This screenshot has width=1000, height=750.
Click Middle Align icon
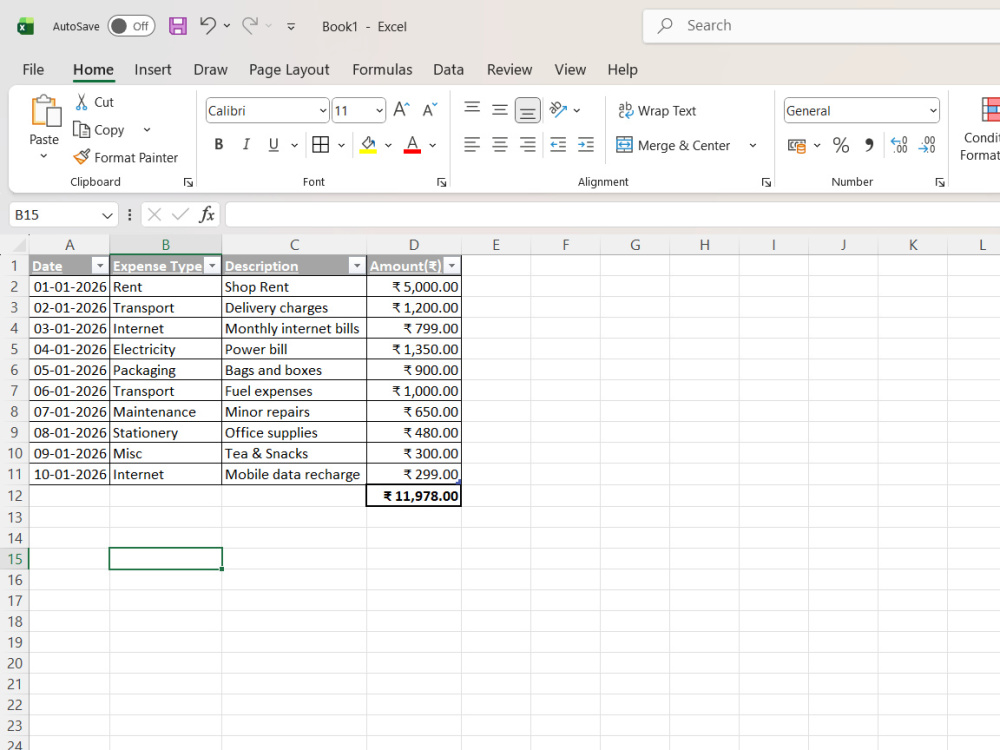click(500, 110)
